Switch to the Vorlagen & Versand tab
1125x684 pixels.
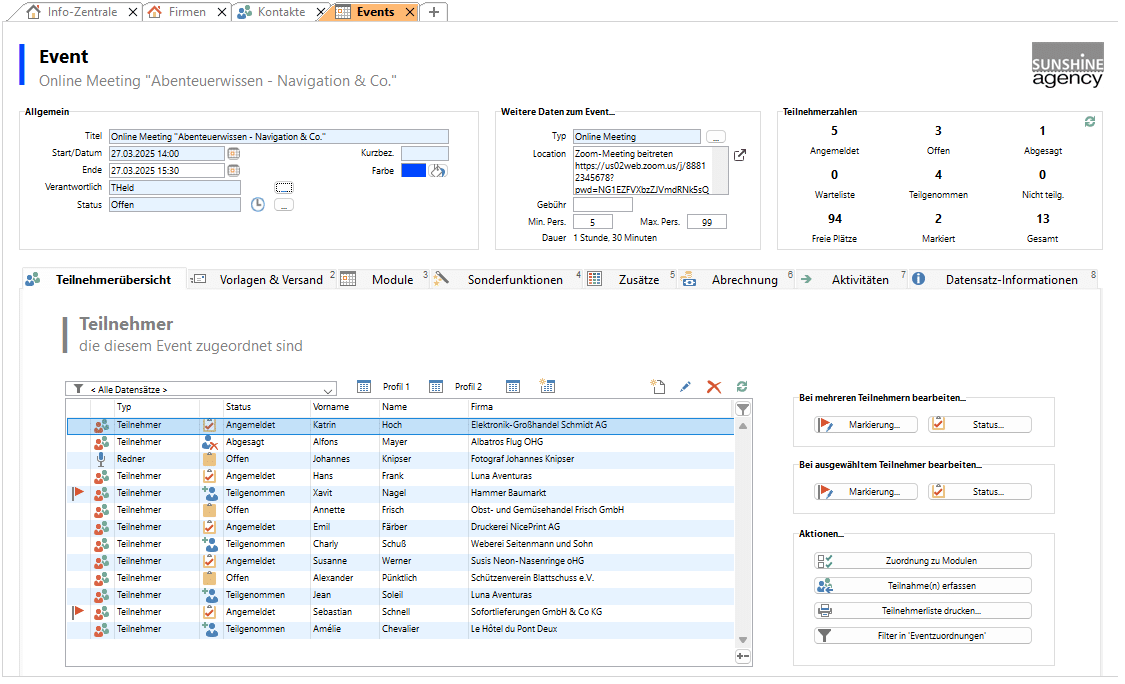tap(270, 280)
